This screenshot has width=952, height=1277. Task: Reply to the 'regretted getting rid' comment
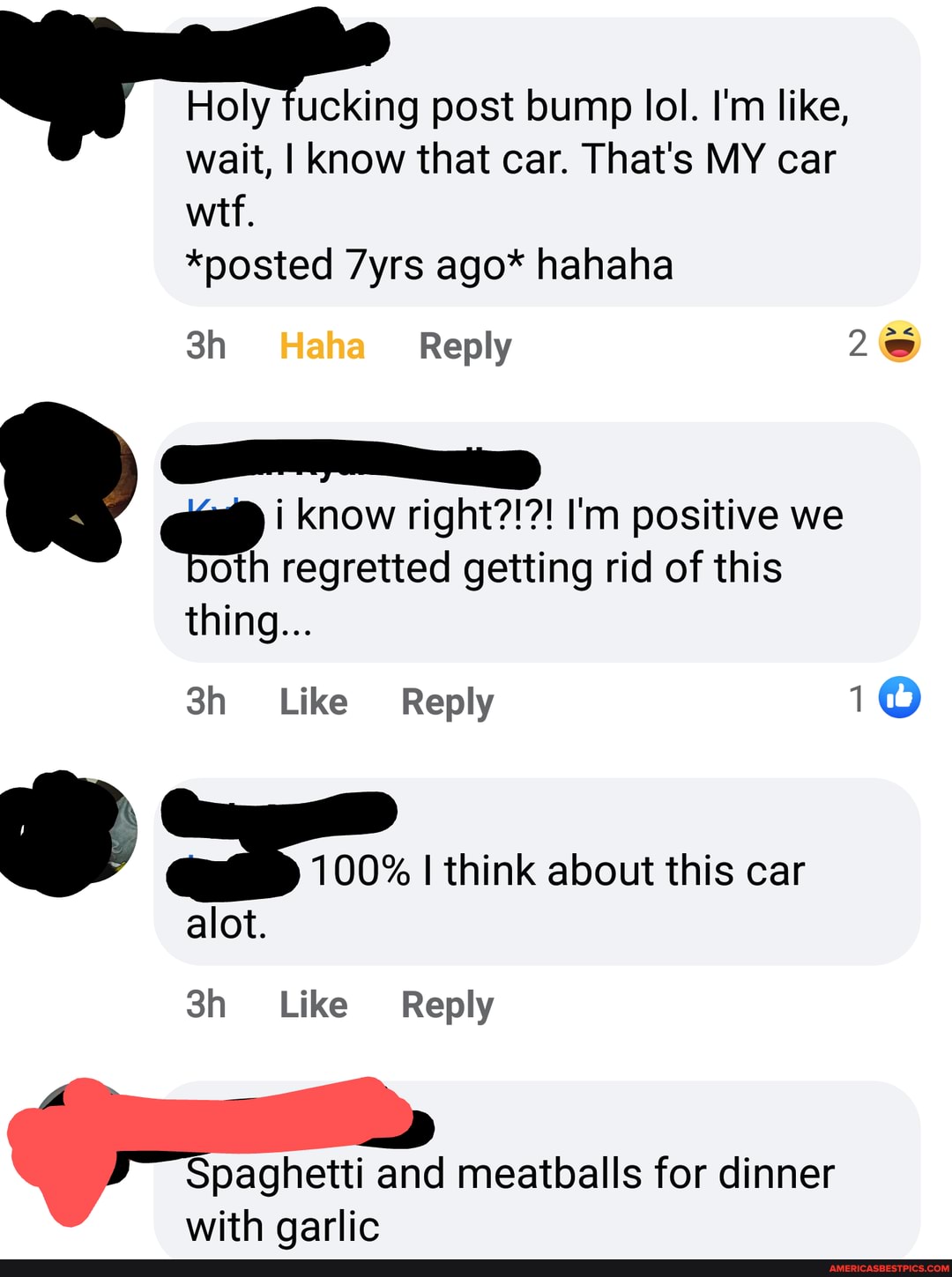pyautogui.click(x=447, y=702)
